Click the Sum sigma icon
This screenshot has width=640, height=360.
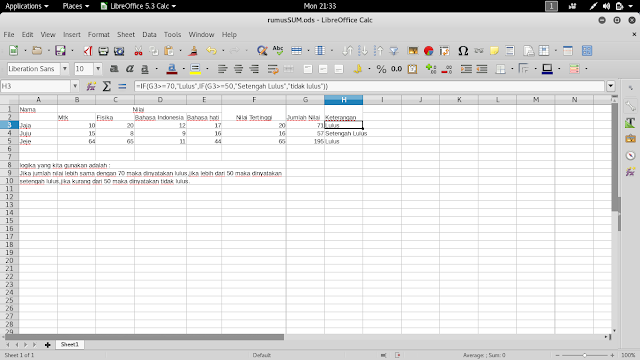coord(107,86)
